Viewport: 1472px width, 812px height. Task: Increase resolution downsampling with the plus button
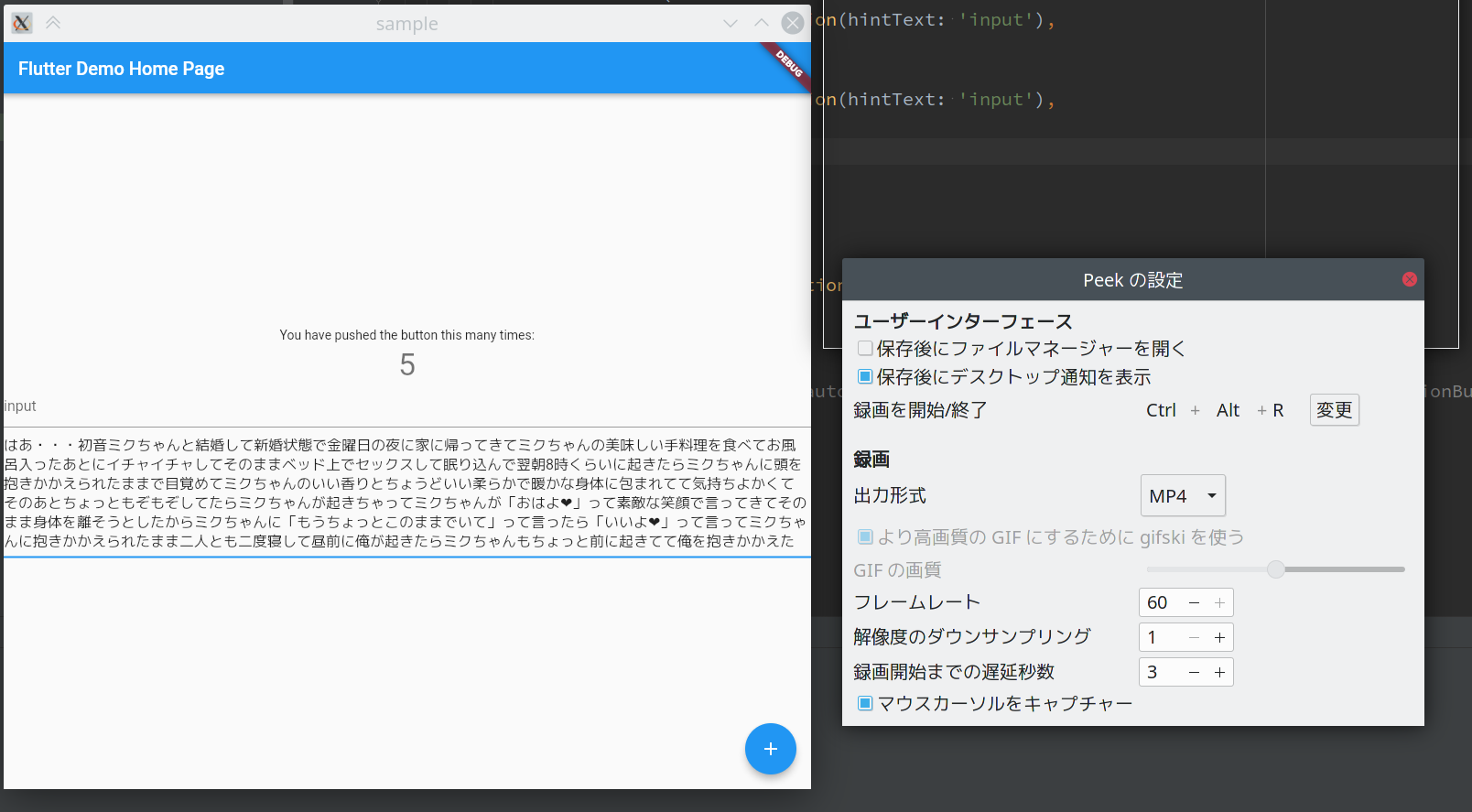pyautogui.click(x=1219, y=637)
